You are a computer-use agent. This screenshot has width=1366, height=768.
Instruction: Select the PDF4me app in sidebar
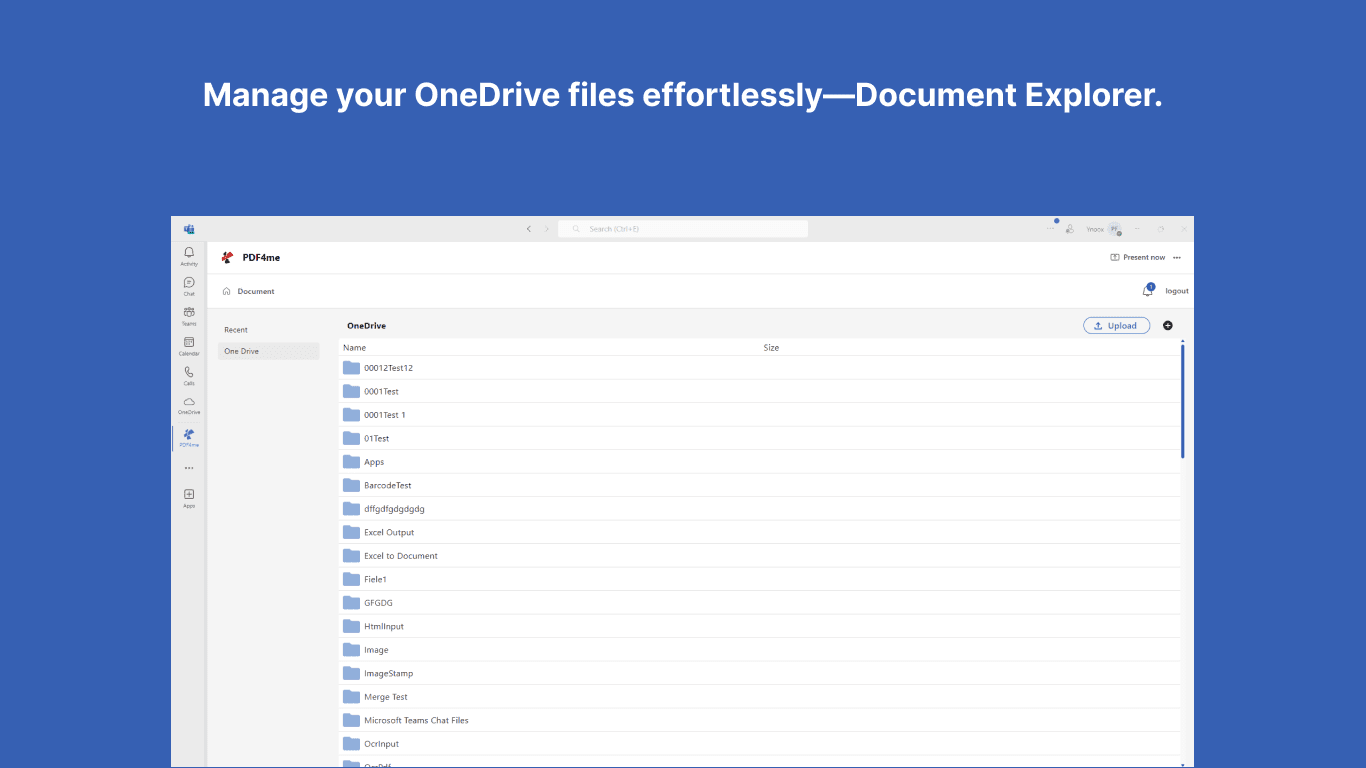pos(189,437)
